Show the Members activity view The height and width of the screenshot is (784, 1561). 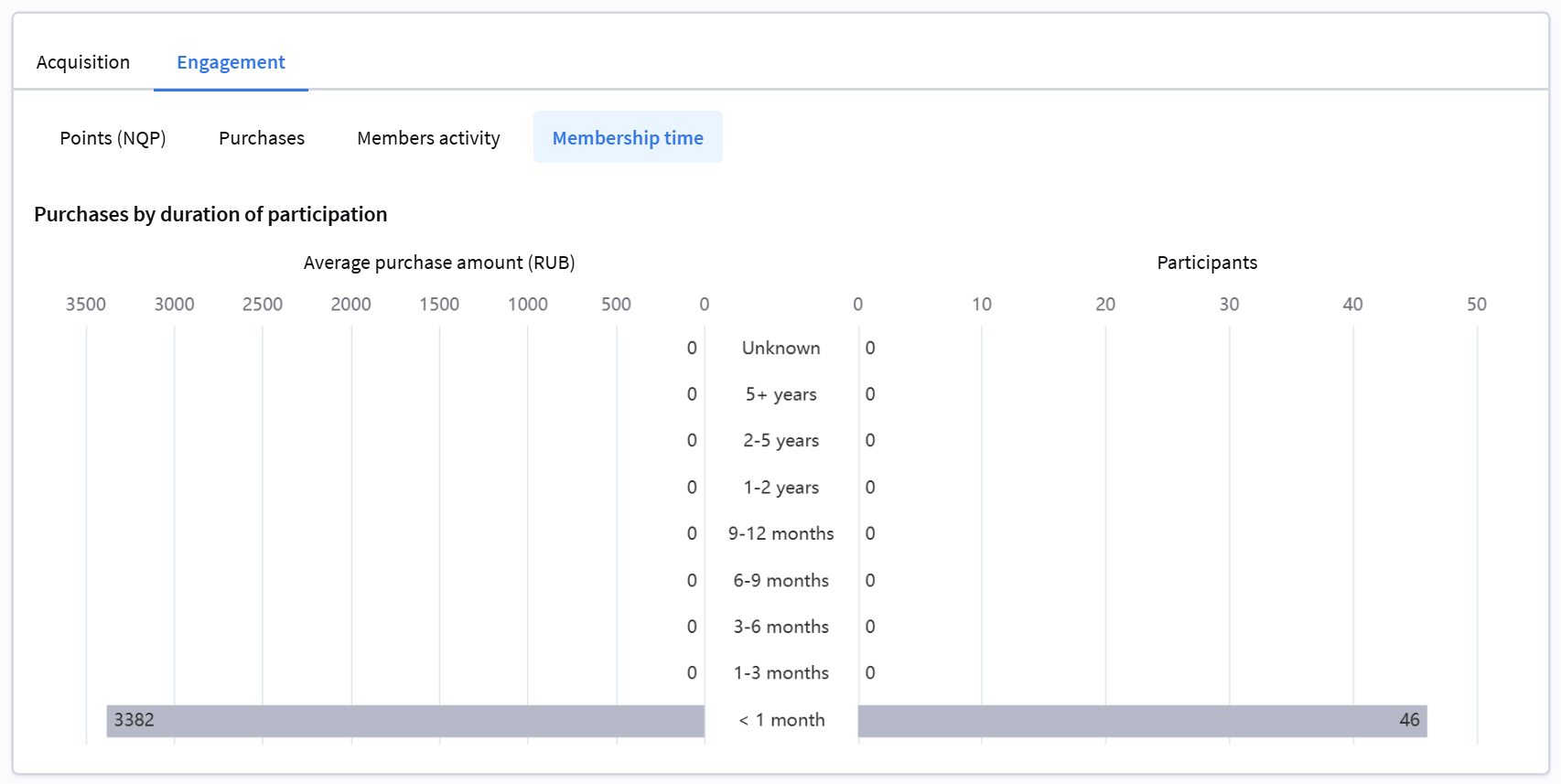click(x=428, y=138)
